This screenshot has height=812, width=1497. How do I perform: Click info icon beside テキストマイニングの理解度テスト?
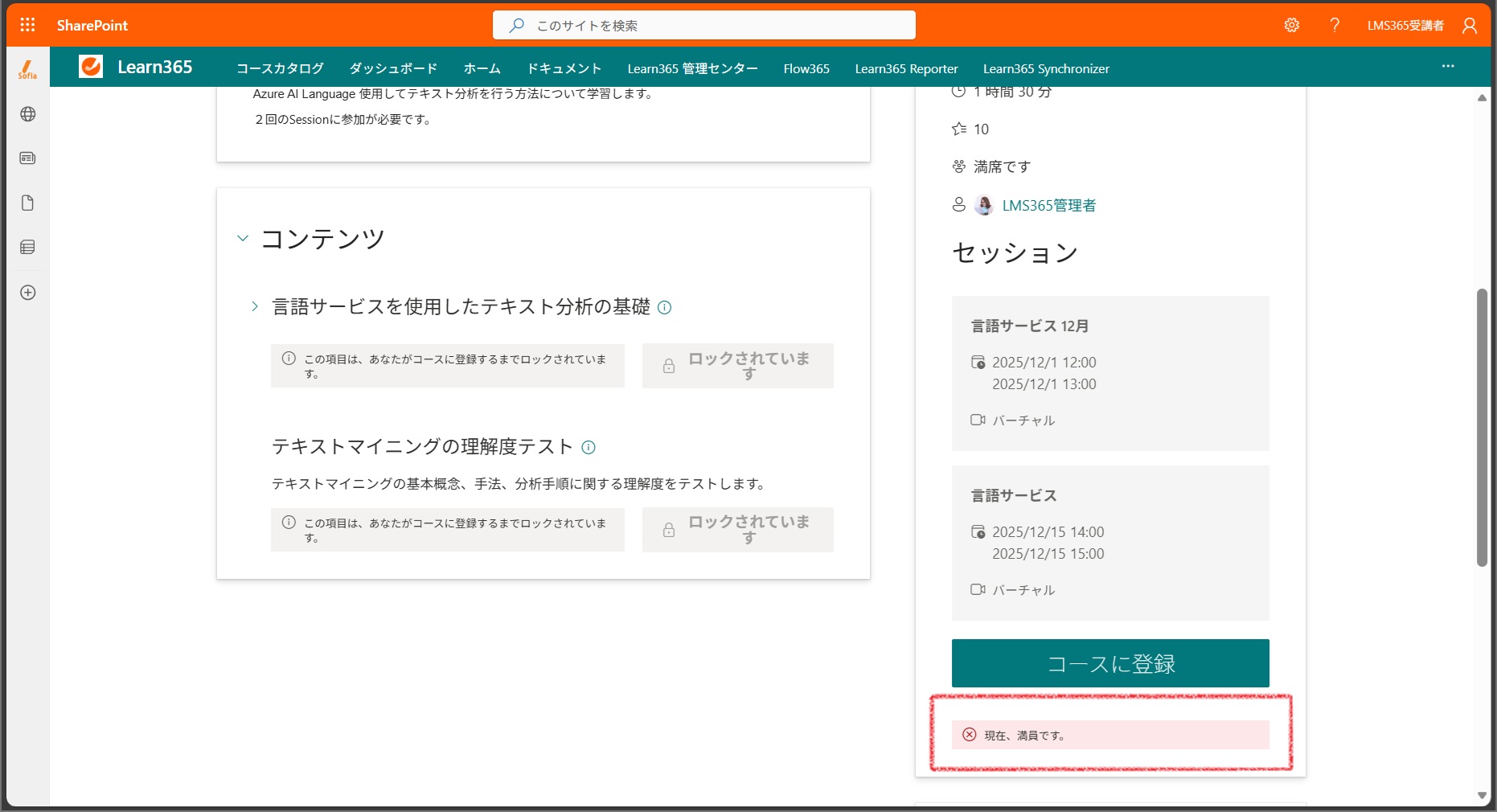click(589, 447)
